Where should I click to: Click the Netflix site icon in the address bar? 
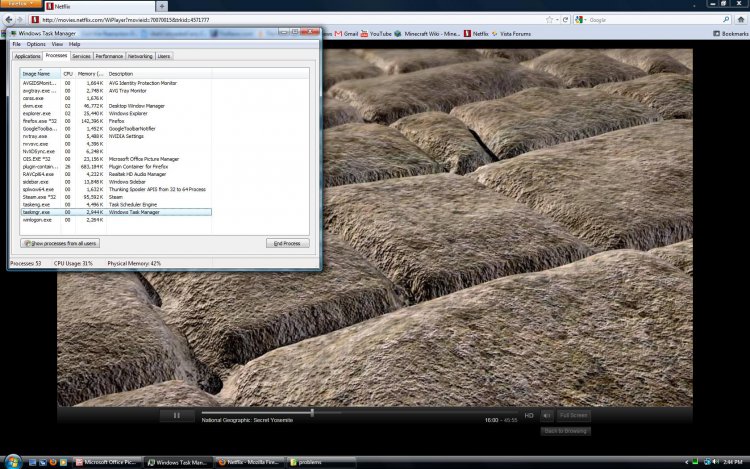coord(34,20)
